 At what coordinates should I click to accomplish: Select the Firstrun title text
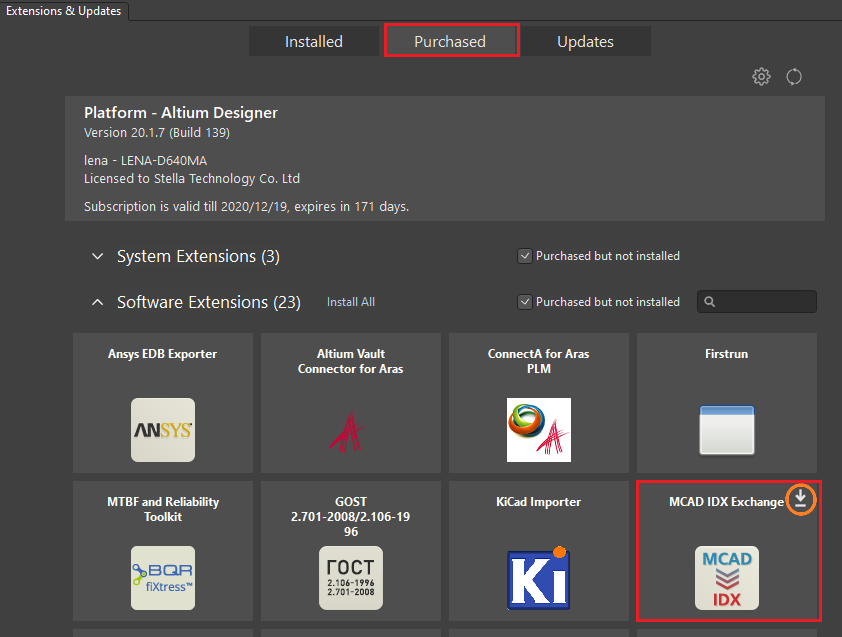click(727, 354)
